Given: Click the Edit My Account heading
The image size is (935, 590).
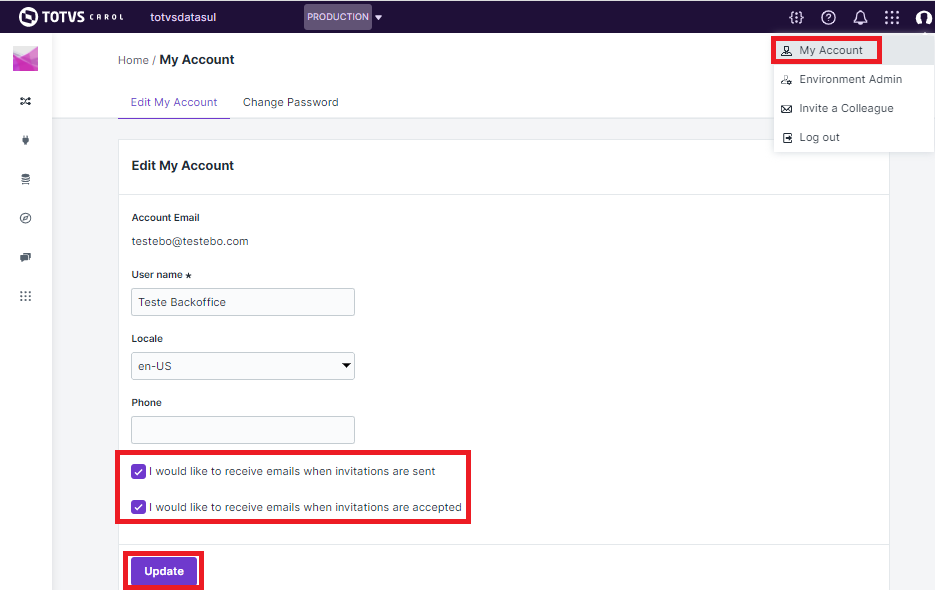Looking at the screenshot, I should point(182,166).
